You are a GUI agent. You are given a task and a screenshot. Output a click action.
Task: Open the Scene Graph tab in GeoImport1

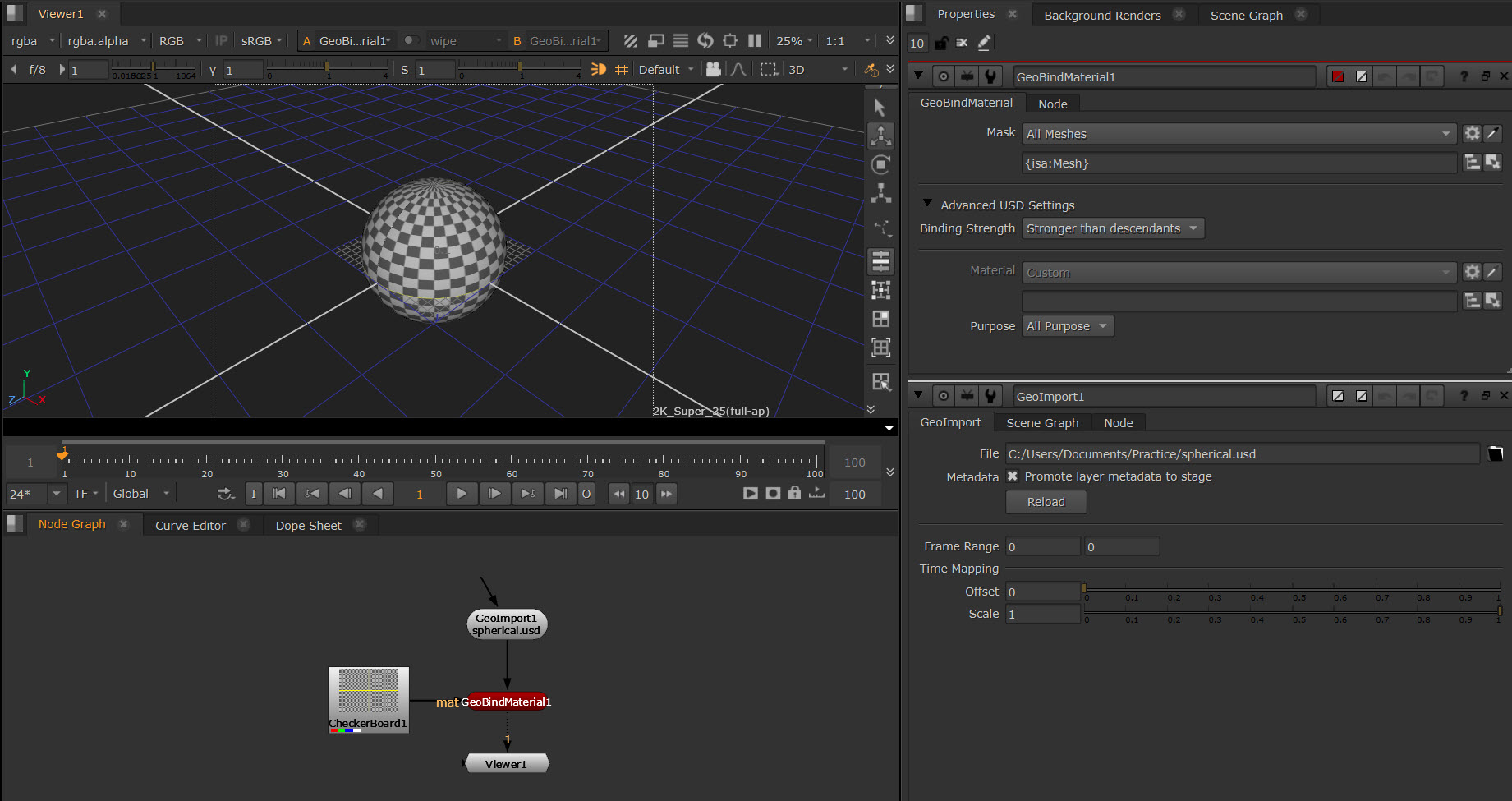(1041, 423)
